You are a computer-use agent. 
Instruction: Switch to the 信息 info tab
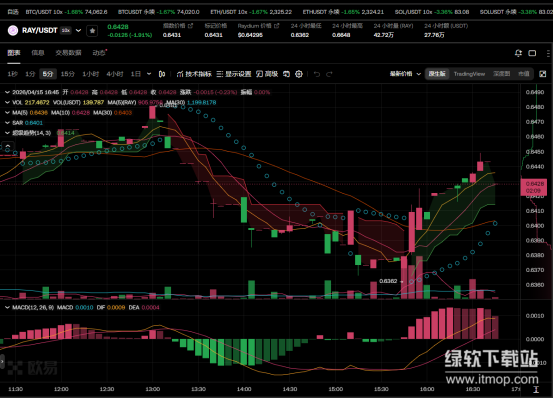(x=38, y=53)
